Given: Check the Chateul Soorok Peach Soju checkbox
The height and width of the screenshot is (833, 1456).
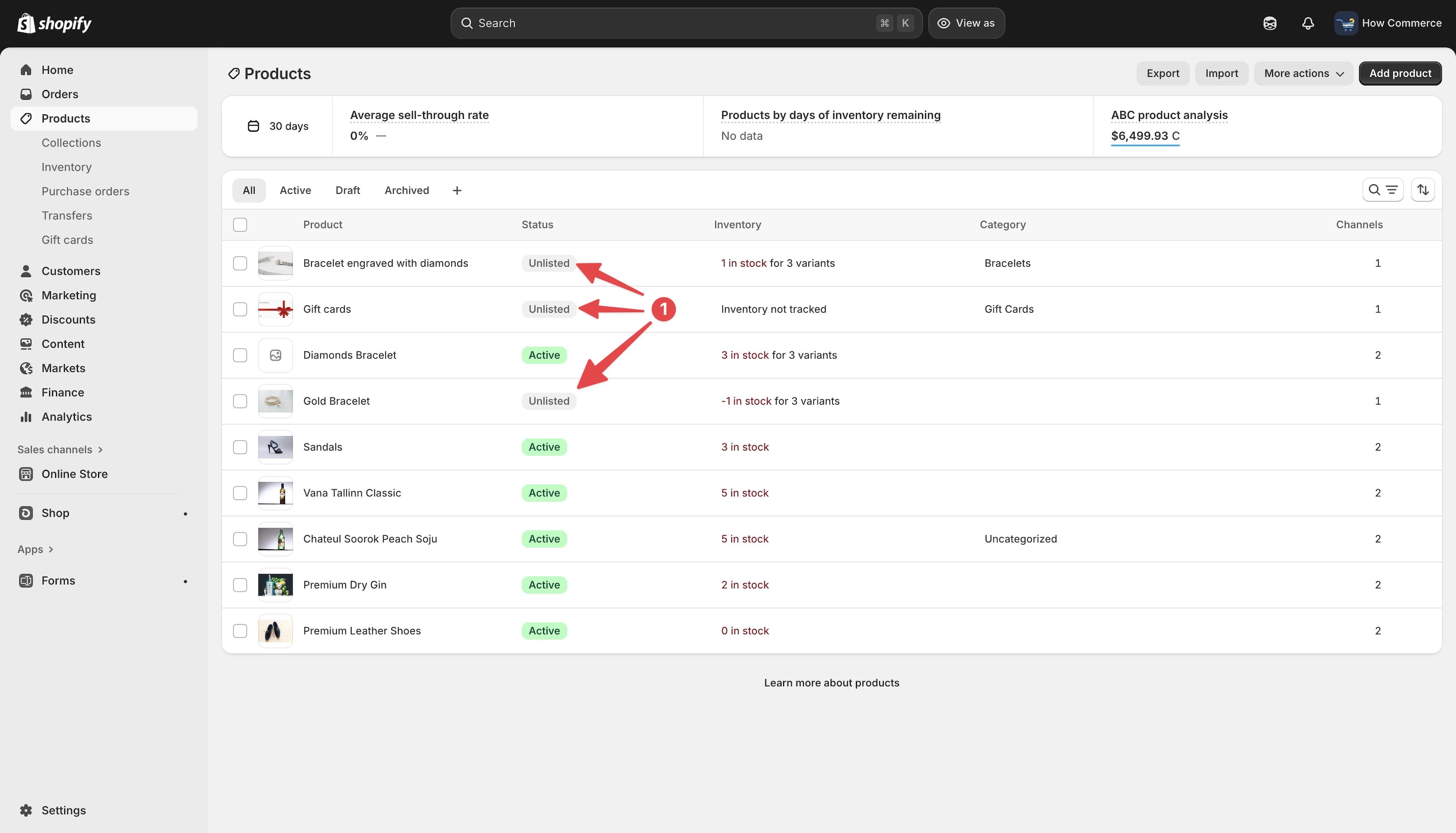Looking at the screenshot, I should (x=240, y=539).
